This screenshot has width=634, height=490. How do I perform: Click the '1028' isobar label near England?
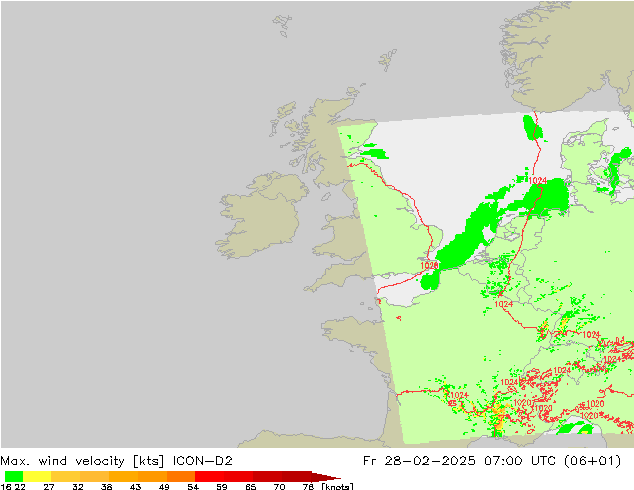429,266
